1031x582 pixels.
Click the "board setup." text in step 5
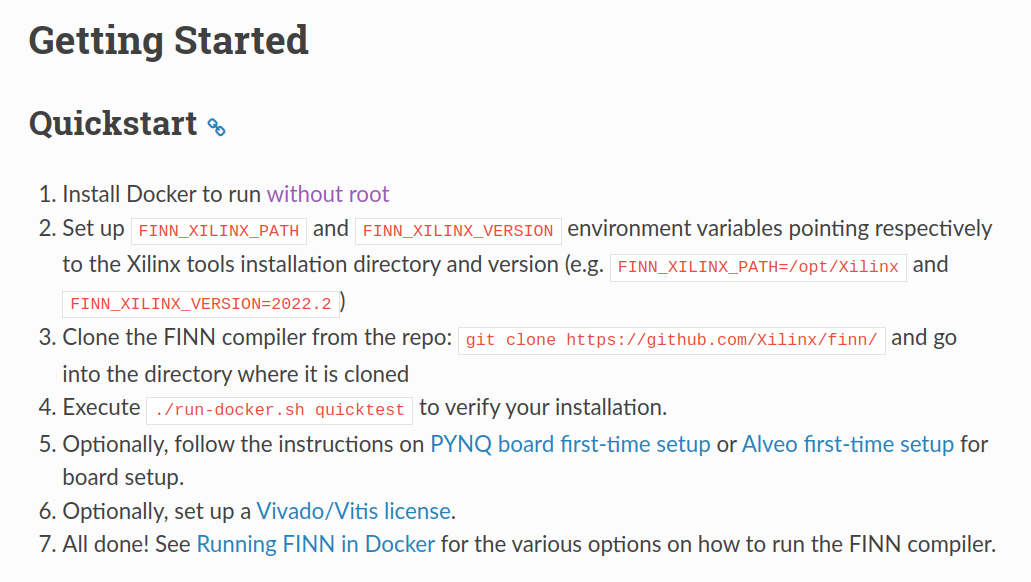pyautogui.click(x=123, y=477)
